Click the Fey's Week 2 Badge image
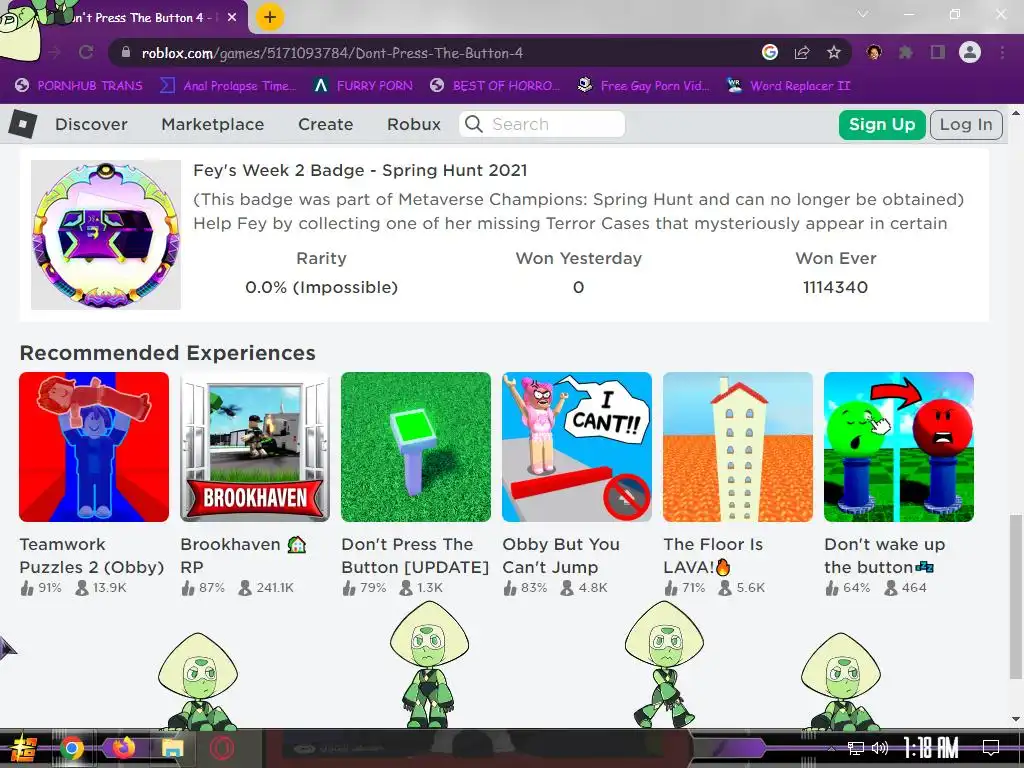 click(106, 235)
